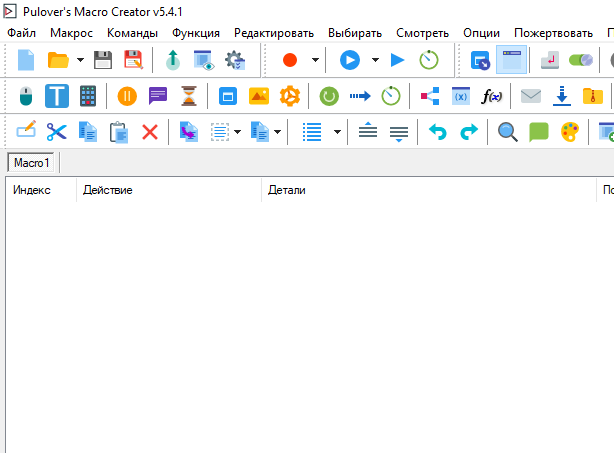
Task: Cut selected rows with scissors icon
Action: pos(57,132)
